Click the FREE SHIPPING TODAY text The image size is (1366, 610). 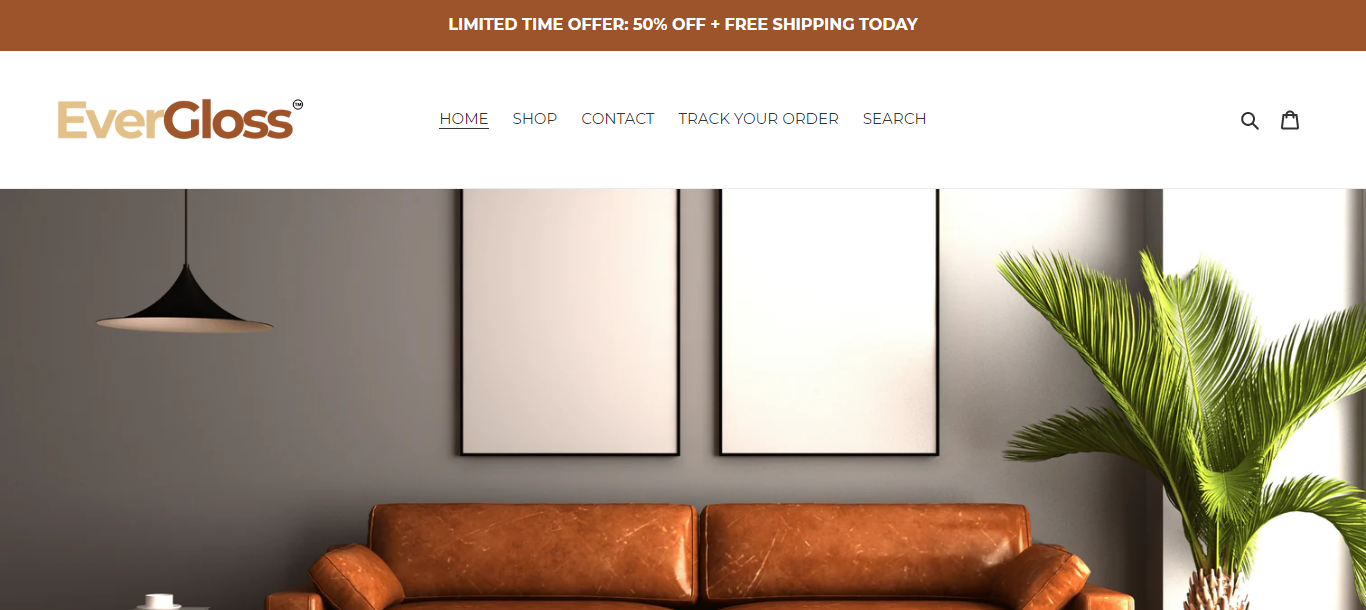tap(821, 25)
